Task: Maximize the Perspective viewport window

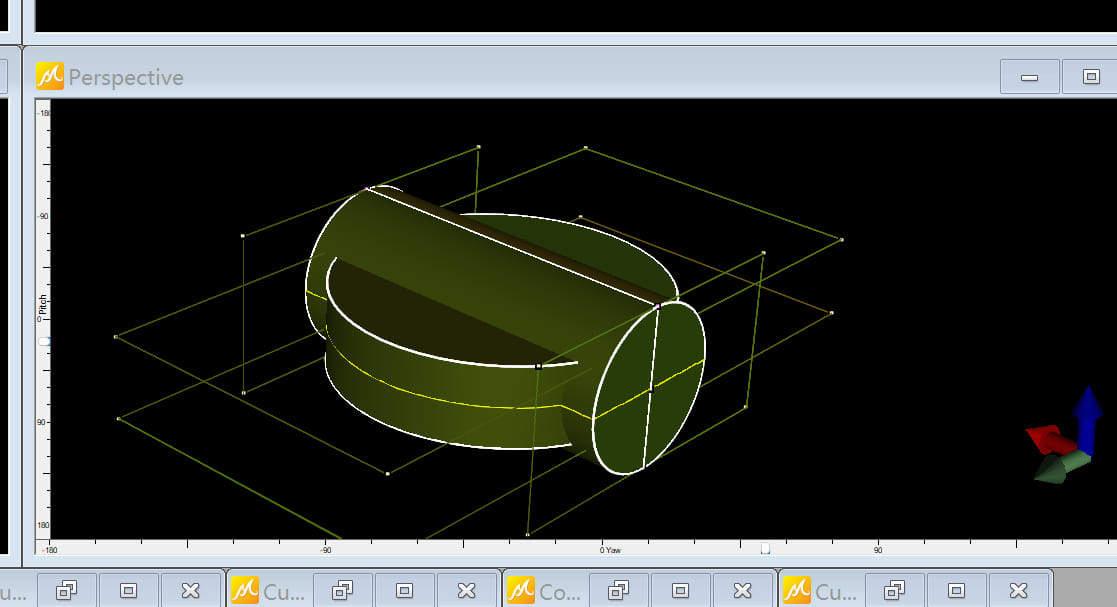Action: click(x=1091, y=77)
